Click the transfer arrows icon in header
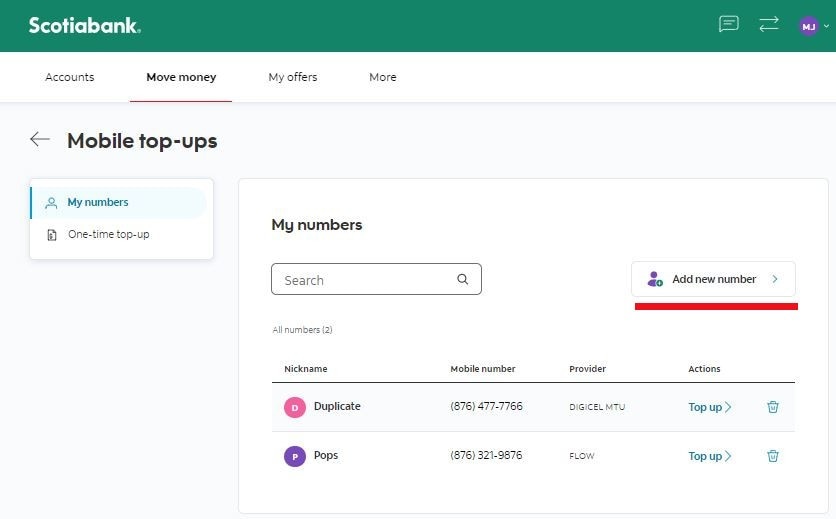This screenshot has height=519, width=836. coord(768,25)
